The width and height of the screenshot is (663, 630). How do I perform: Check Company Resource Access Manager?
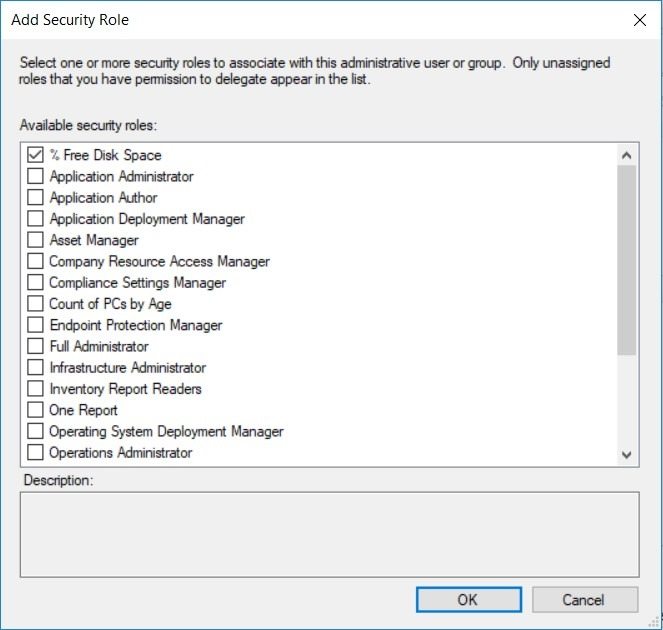pyautogui.click(x=35, y=261)
